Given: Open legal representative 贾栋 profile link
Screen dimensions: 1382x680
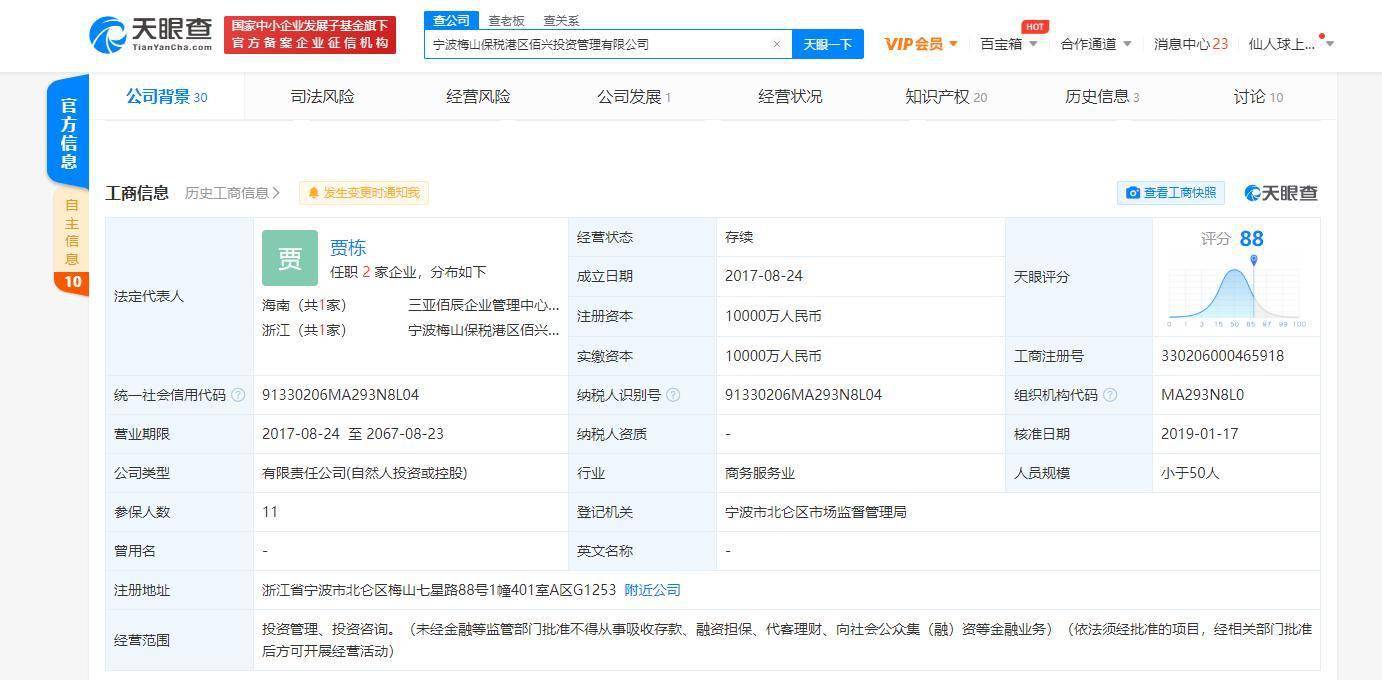Looking at the screenshot, I should [x=348, y=248].
